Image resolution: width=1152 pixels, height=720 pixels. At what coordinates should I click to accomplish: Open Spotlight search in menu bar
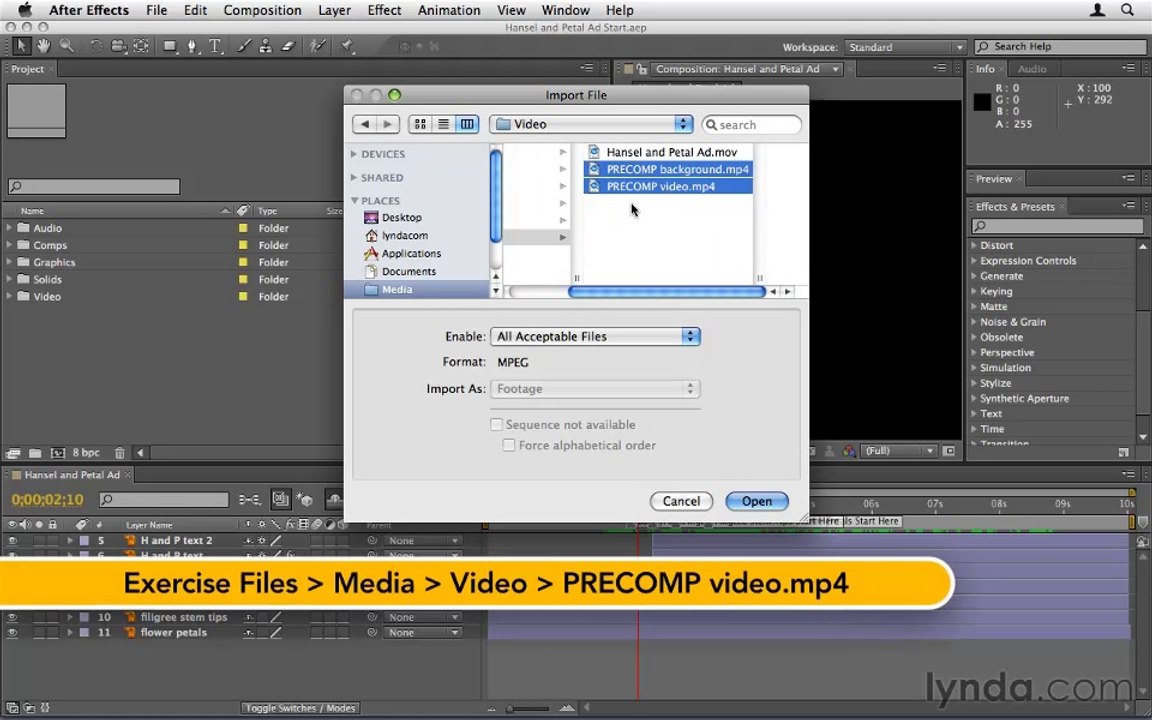(x=1127, y=10)
